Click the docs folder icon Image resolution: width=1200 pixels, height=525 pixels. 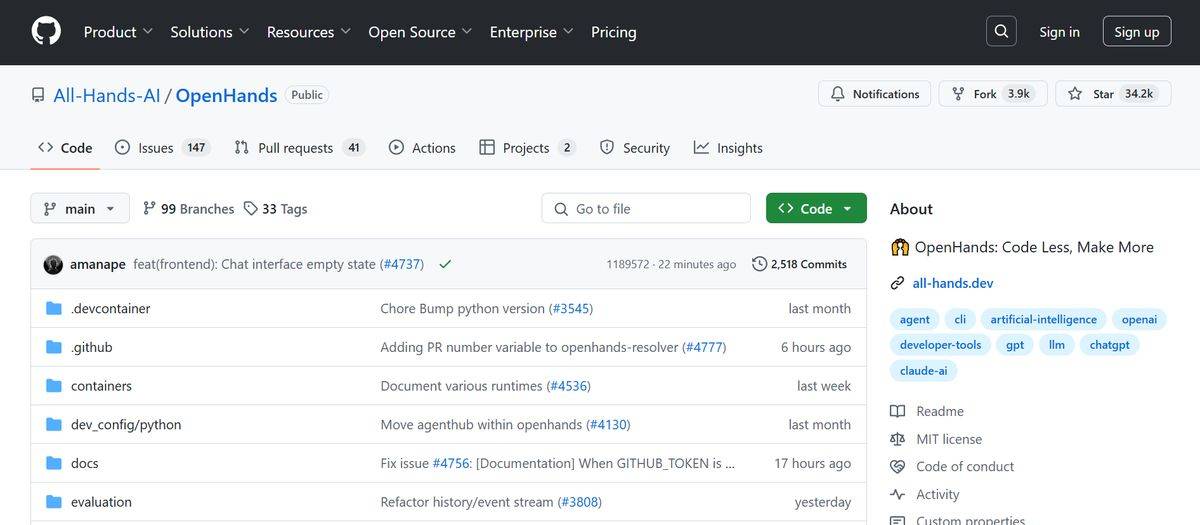tap(54, 463)
